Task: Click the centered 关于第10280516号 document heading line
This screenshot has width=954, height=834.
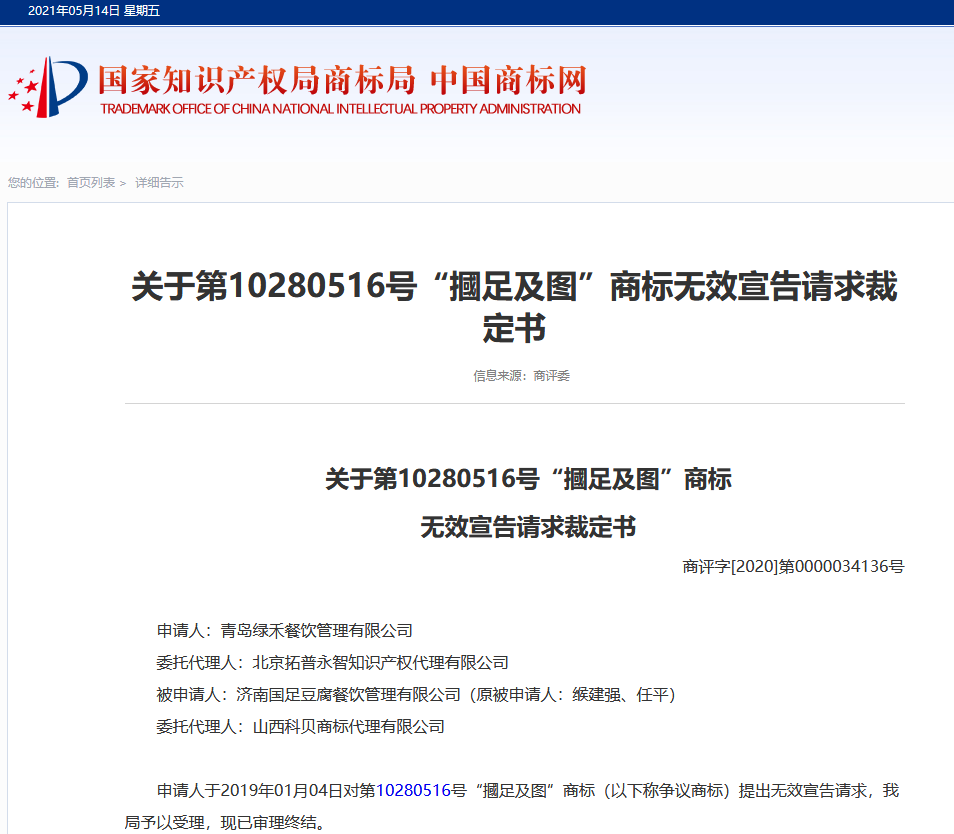Action: tap(528, 479)
